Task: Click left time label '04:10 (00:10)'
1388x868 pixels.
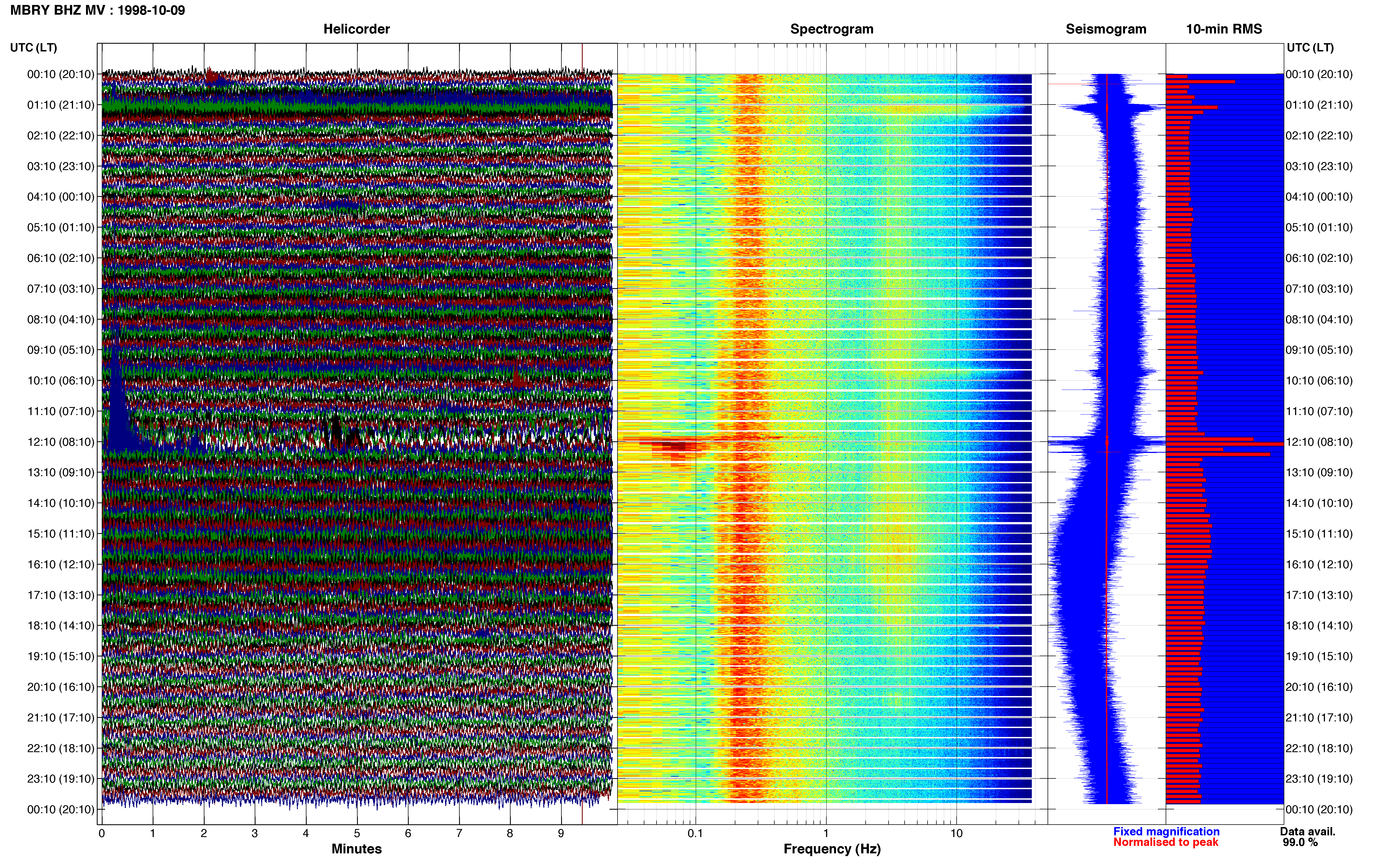Action: coord(61,197)
